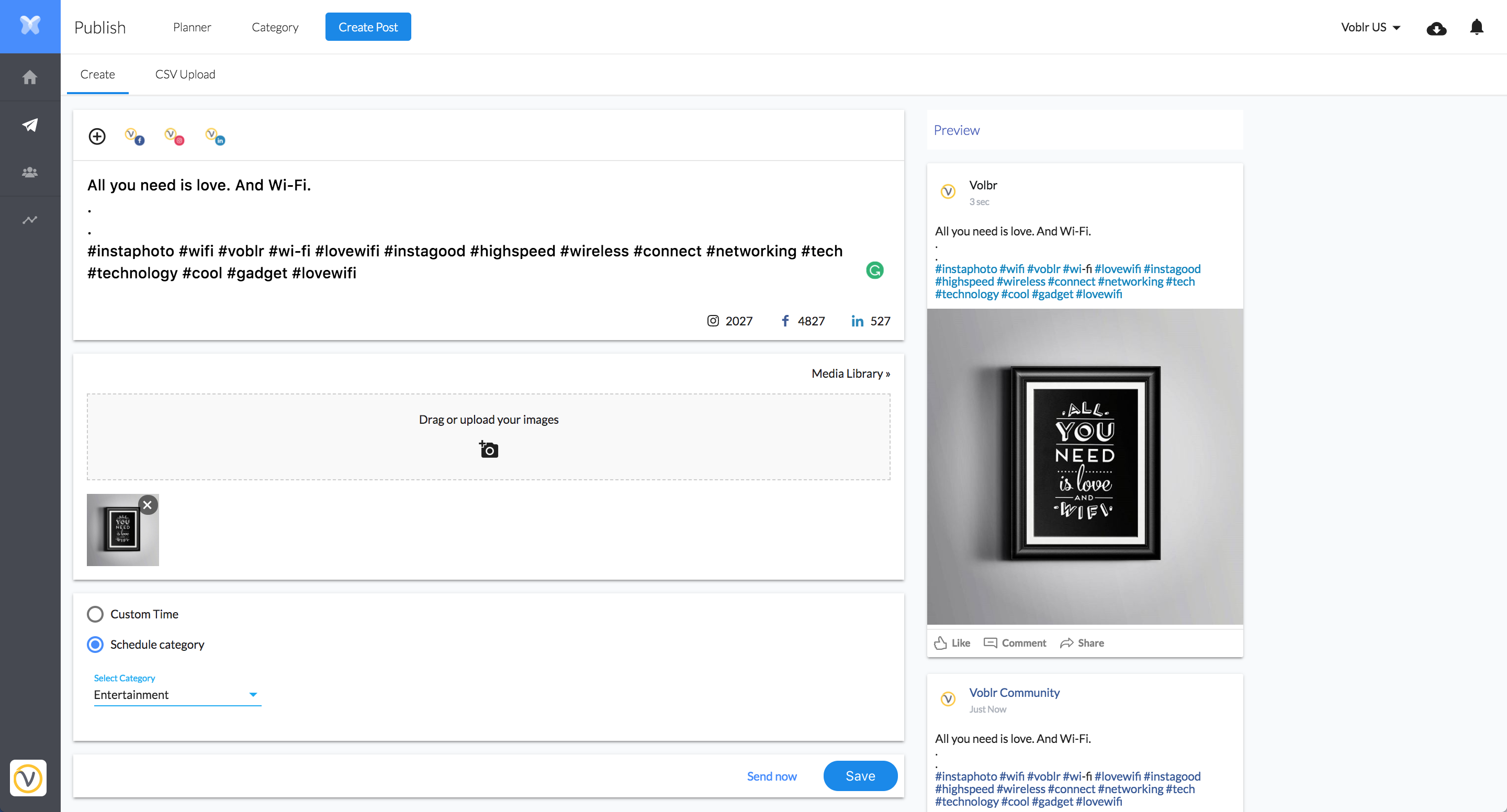Switch to the Create tab
The image size is (1507, 812).
(x=98, y=74)
